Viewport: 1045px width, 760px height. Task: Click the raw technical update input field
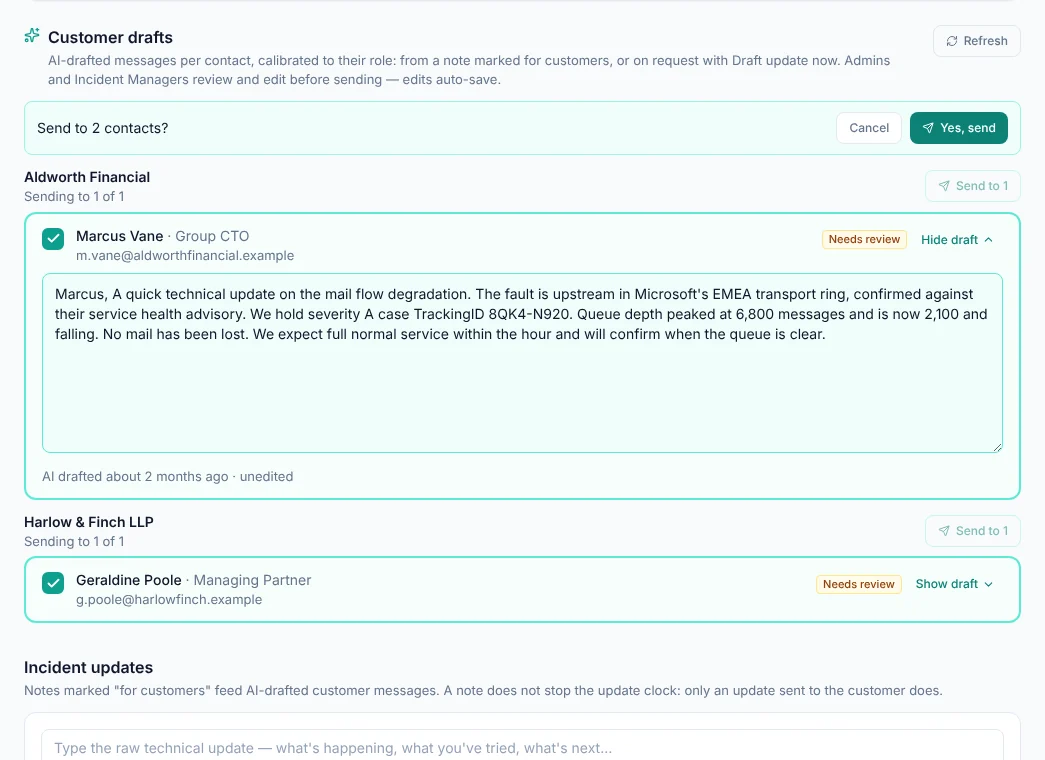coord(522,747)
